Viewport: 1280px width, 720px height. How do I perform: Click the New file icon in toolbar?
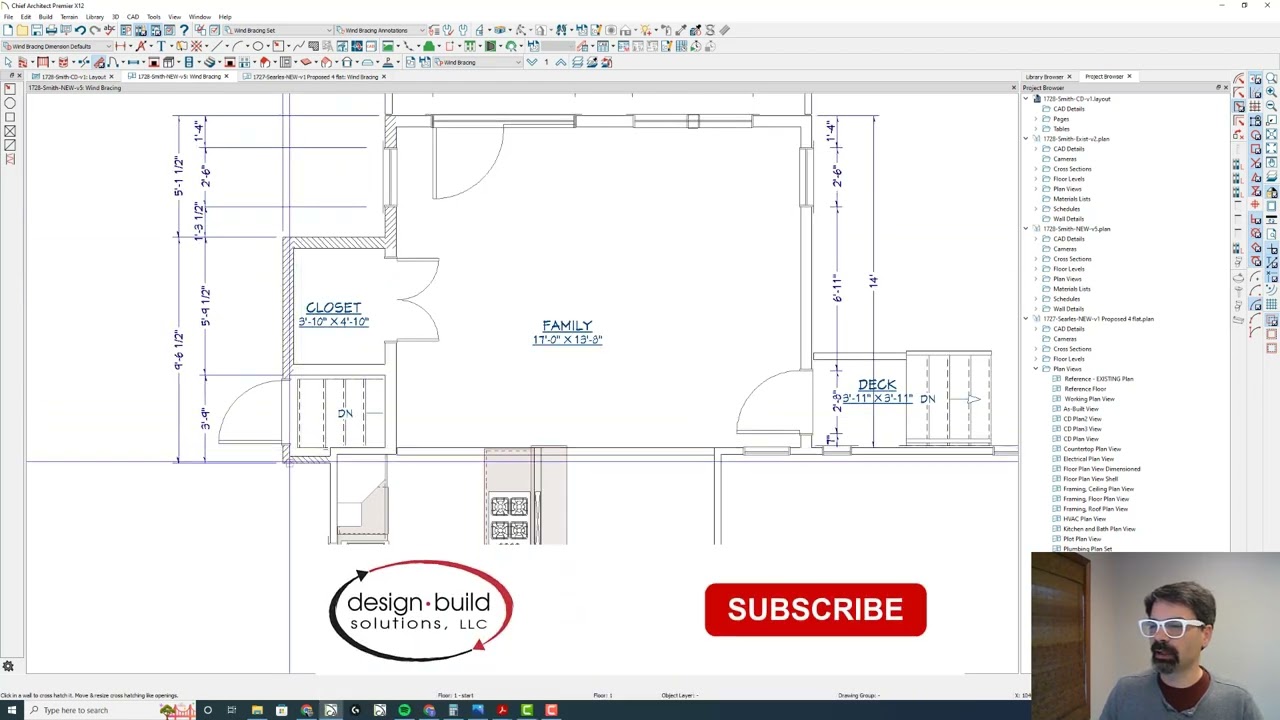(7, 30)
